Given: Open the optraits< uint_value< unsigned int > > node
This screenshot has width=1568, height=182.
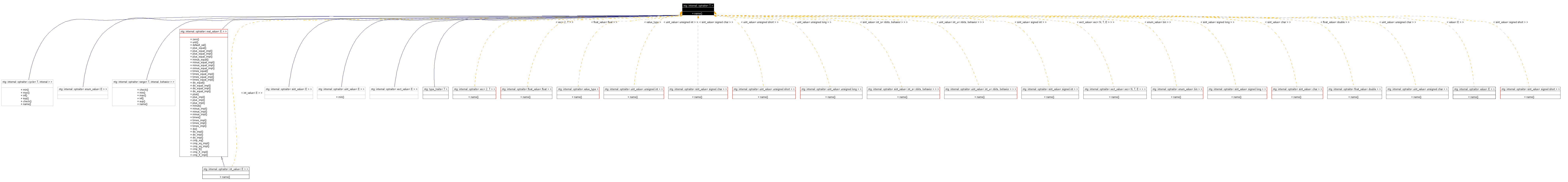Looking at the screenshot, I should point(634,93).
